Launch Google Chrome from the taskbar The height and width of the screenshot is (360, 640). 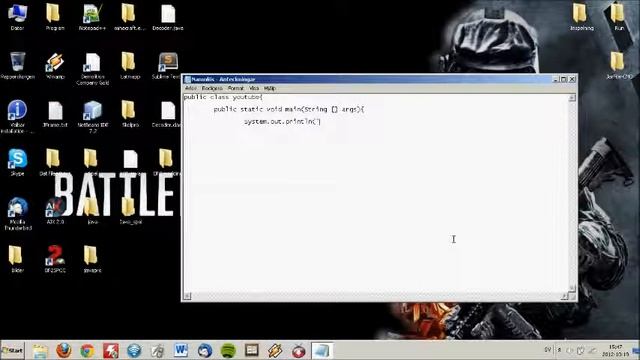(x=87, y=351)
